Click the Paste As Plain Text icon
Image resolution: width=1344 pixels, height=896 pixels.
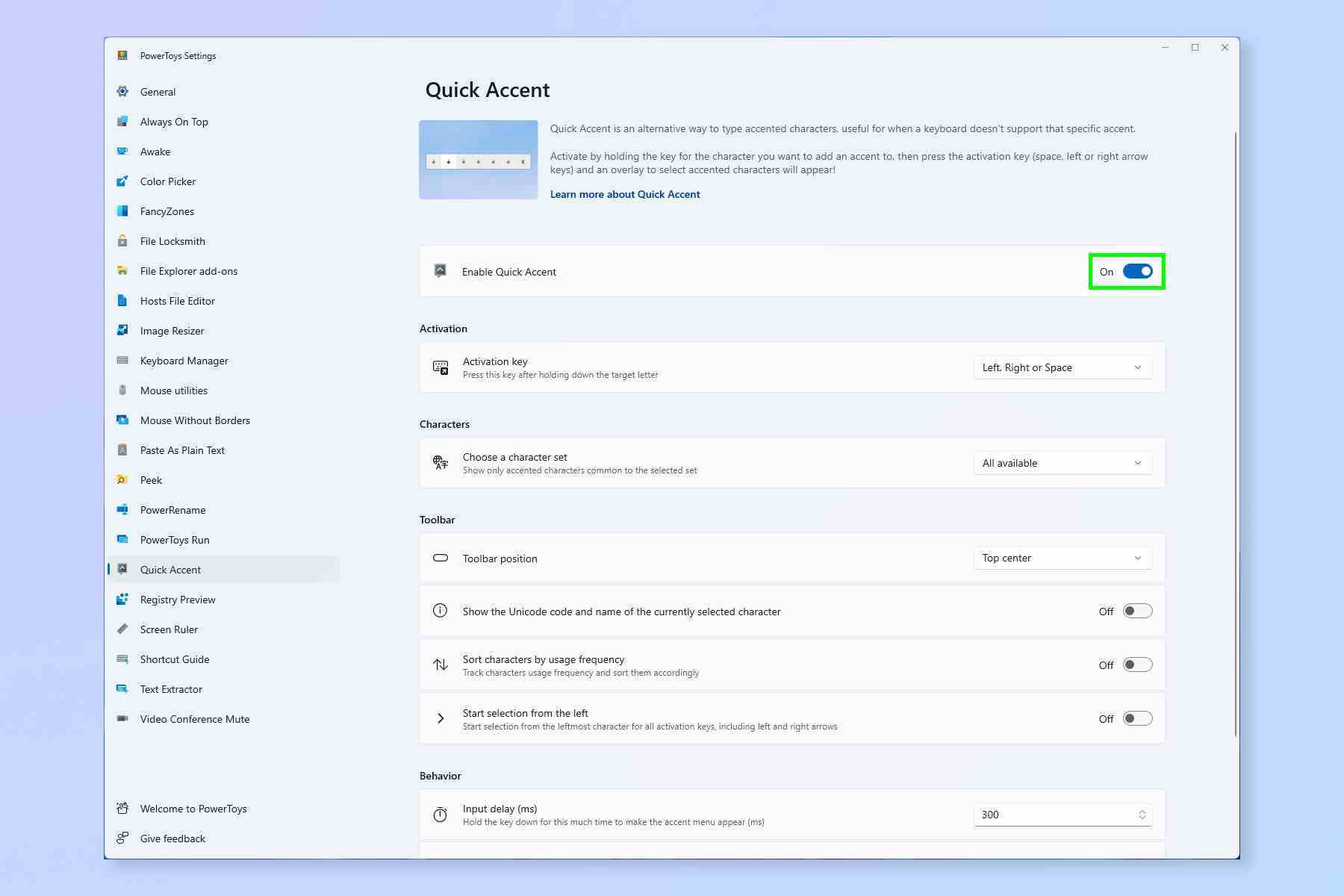pos(122,449)
